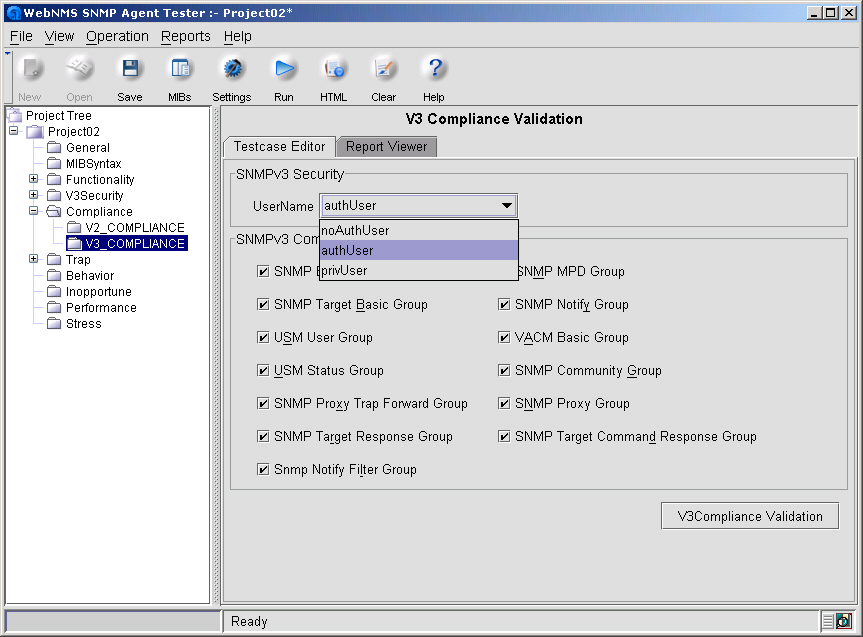The image size is (863, 637).
Task: Select General in the project tree
Action: click(x=88, y=148)
